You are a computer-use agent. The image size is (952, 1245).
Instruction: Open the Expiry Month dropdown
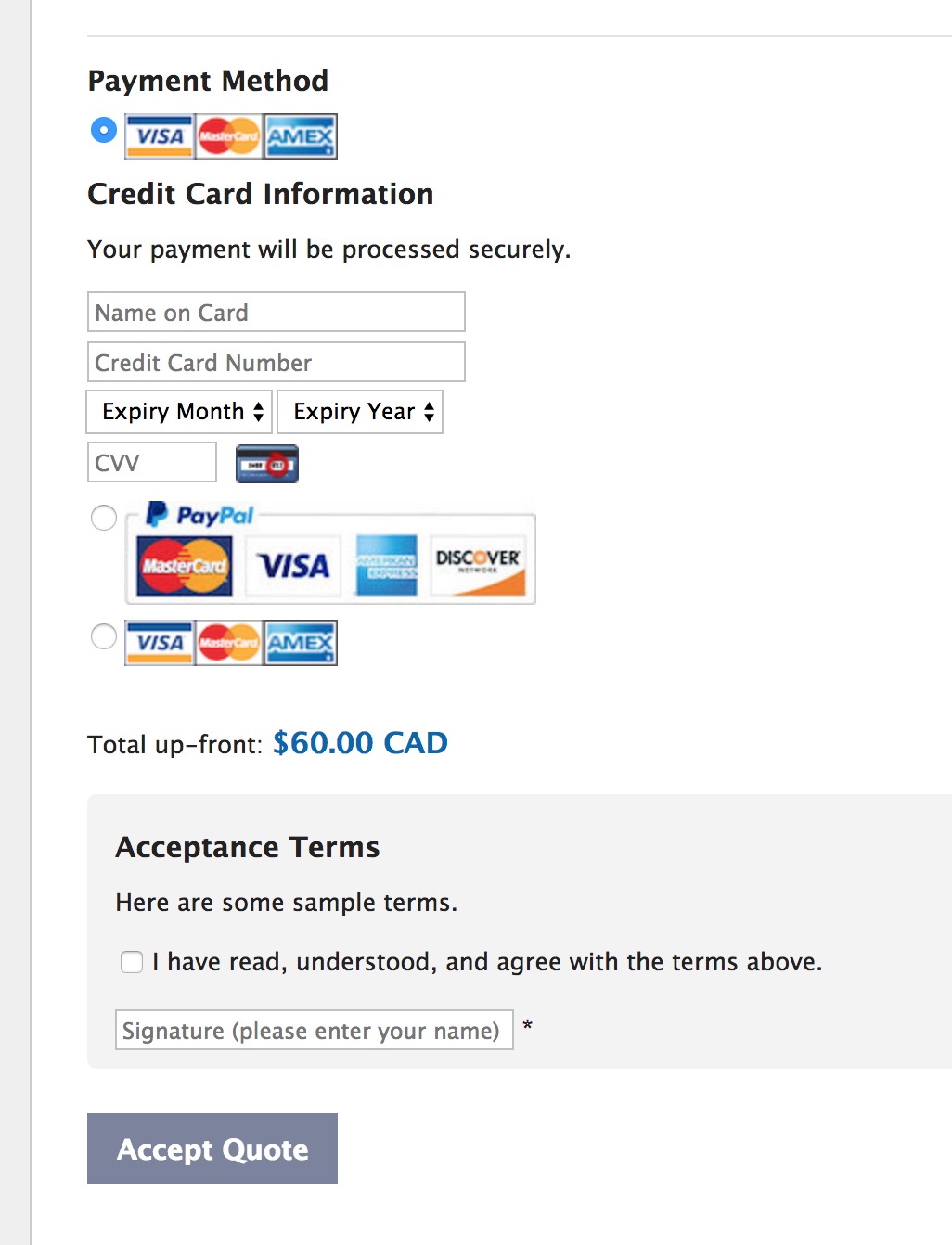[x=179, y=412]
